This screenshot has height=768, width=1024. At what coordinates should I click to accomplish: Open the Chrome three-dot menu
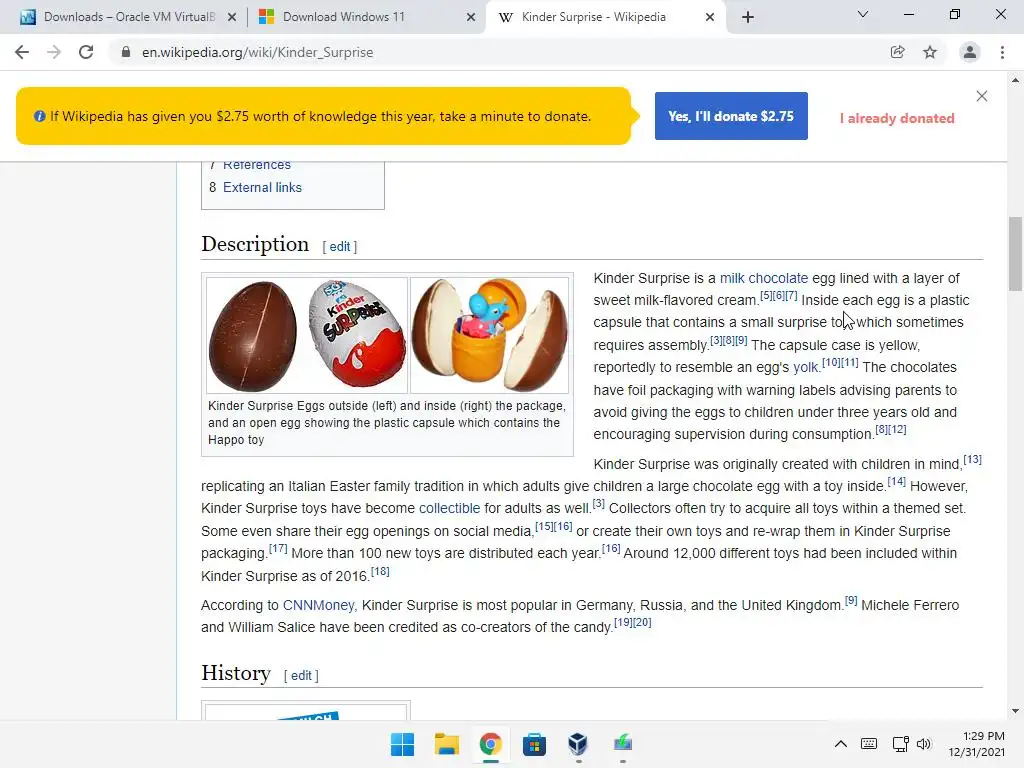(1002, 52)
